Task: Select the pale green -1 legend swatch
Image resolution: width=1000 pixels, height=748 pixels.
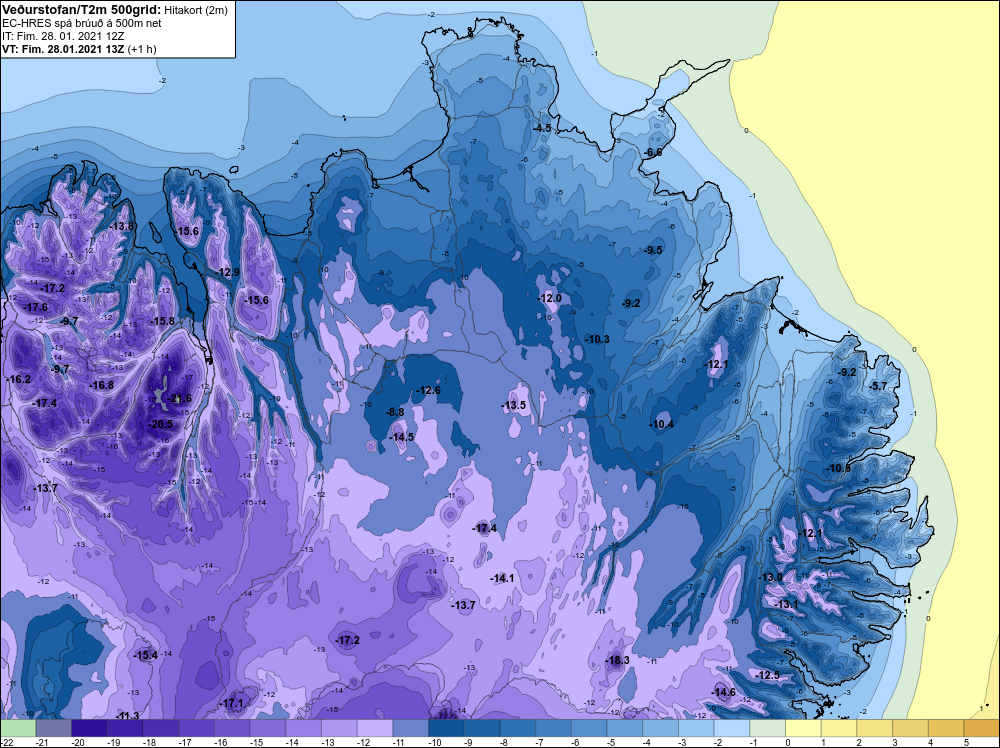Action: (768, 728)
